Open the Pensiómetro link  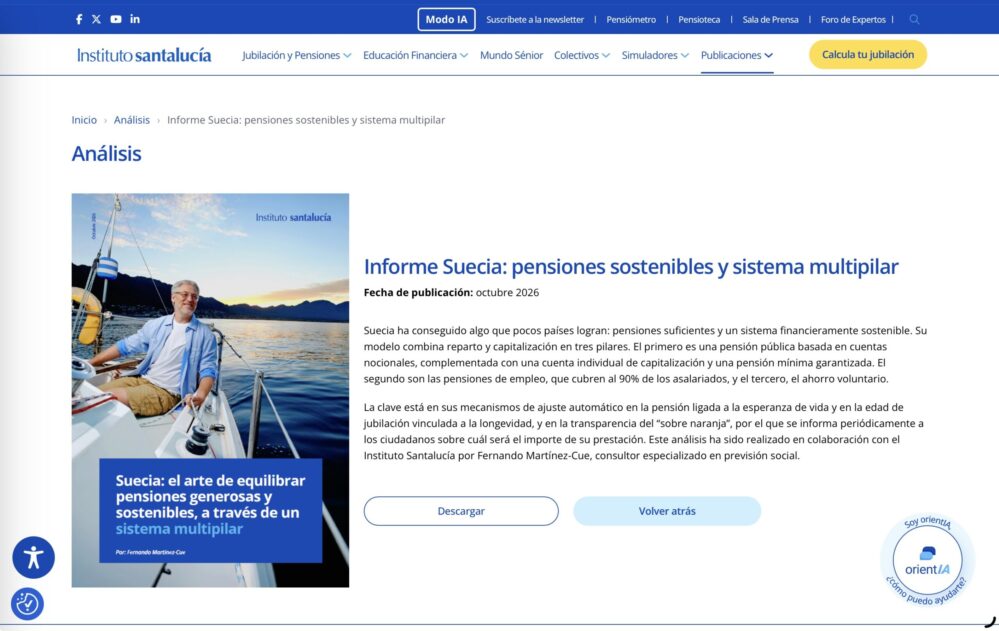[631, 20]
